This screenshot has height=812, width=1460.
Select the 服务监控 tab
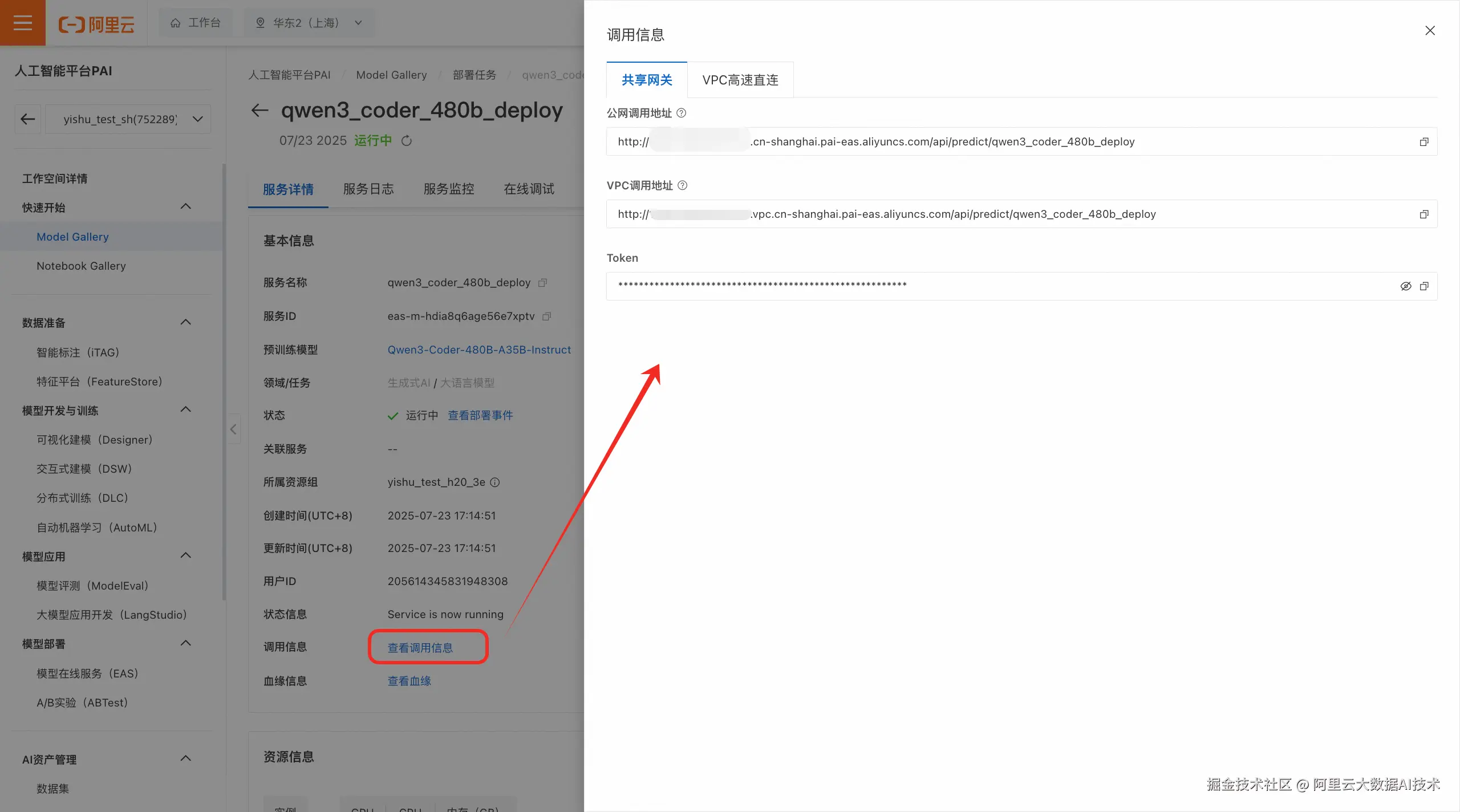pyautogui.click(x=449, y=189)
